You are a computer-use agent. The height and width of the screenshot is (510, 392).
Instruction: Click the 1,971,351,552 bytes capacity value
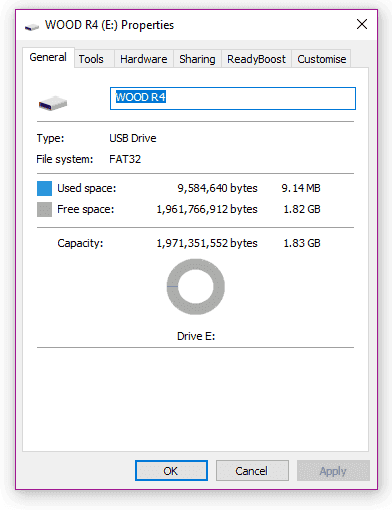(207, 243)
